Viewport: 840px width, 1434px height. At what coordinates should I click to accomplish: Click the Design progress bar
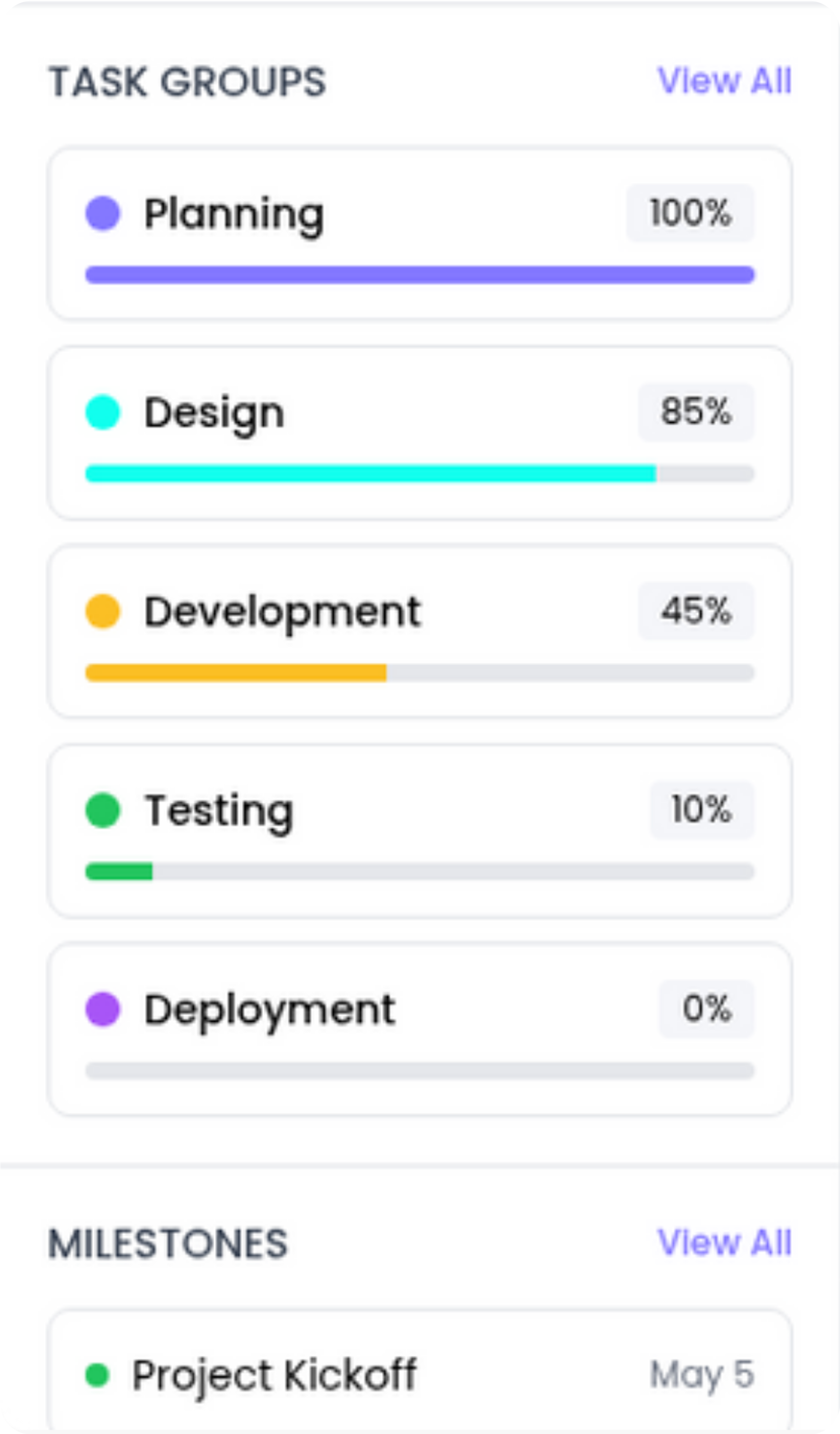pos(420,473)
